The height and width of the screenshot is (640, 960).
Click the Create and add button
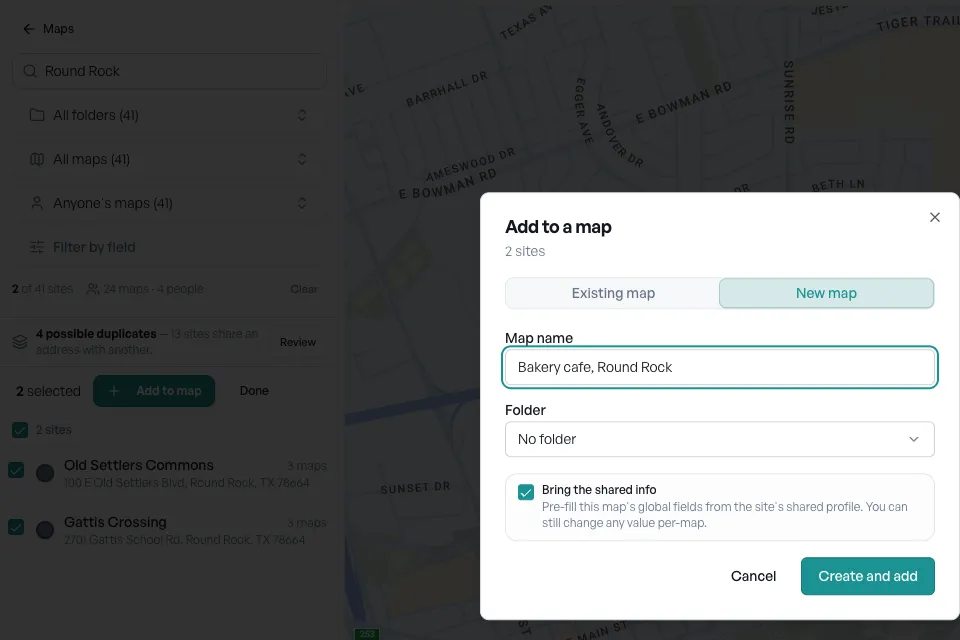(x=868, y=576)
